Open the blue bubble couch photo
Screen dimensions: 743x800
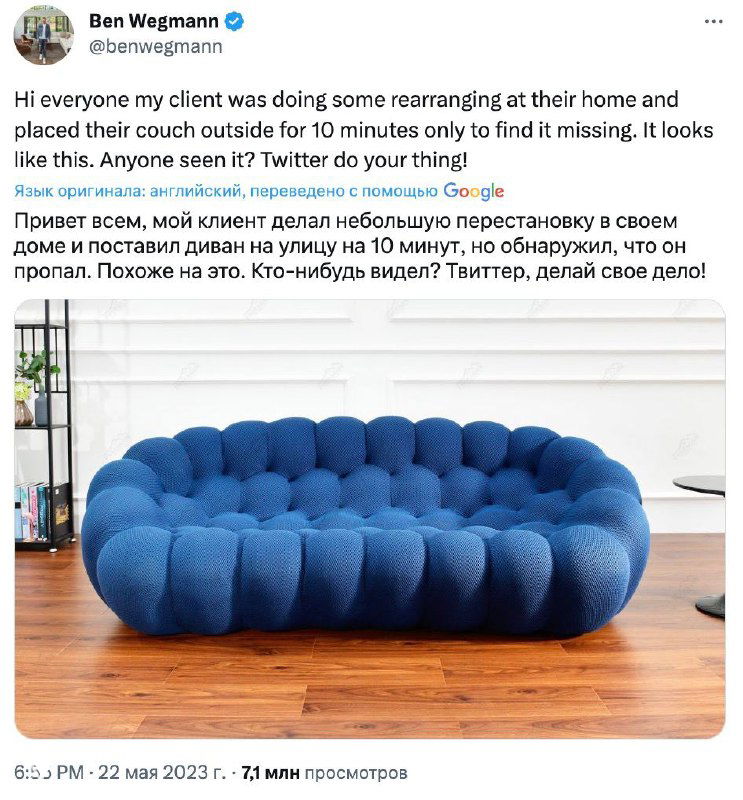[x=369, y=519]
